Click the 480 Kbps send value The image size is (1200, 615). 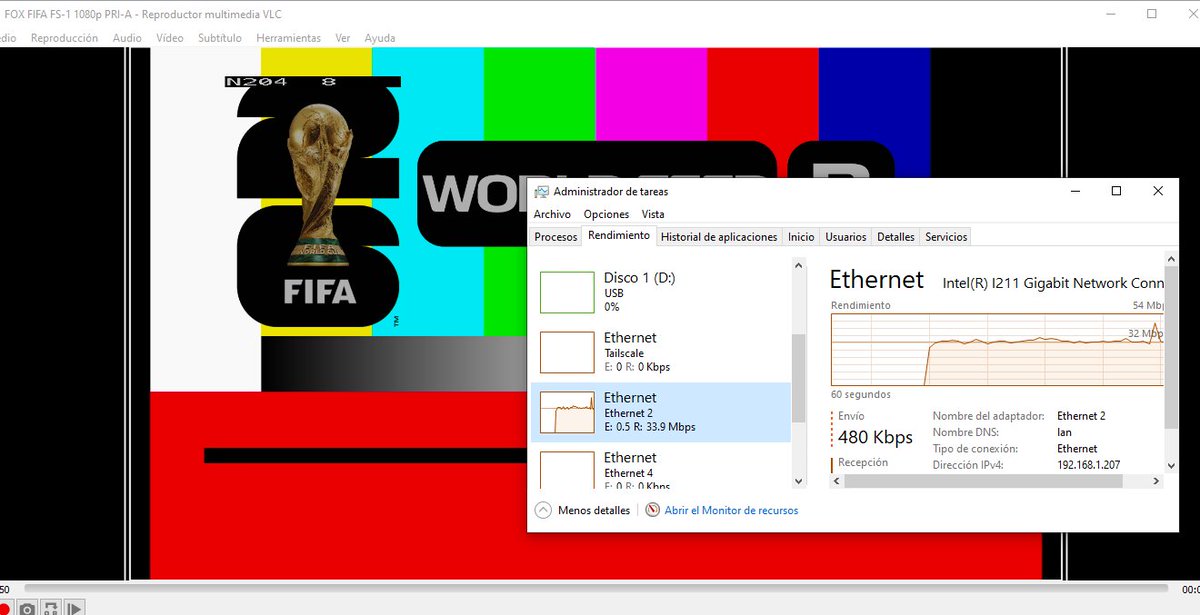pyautogui.click(x=875, y=437)
